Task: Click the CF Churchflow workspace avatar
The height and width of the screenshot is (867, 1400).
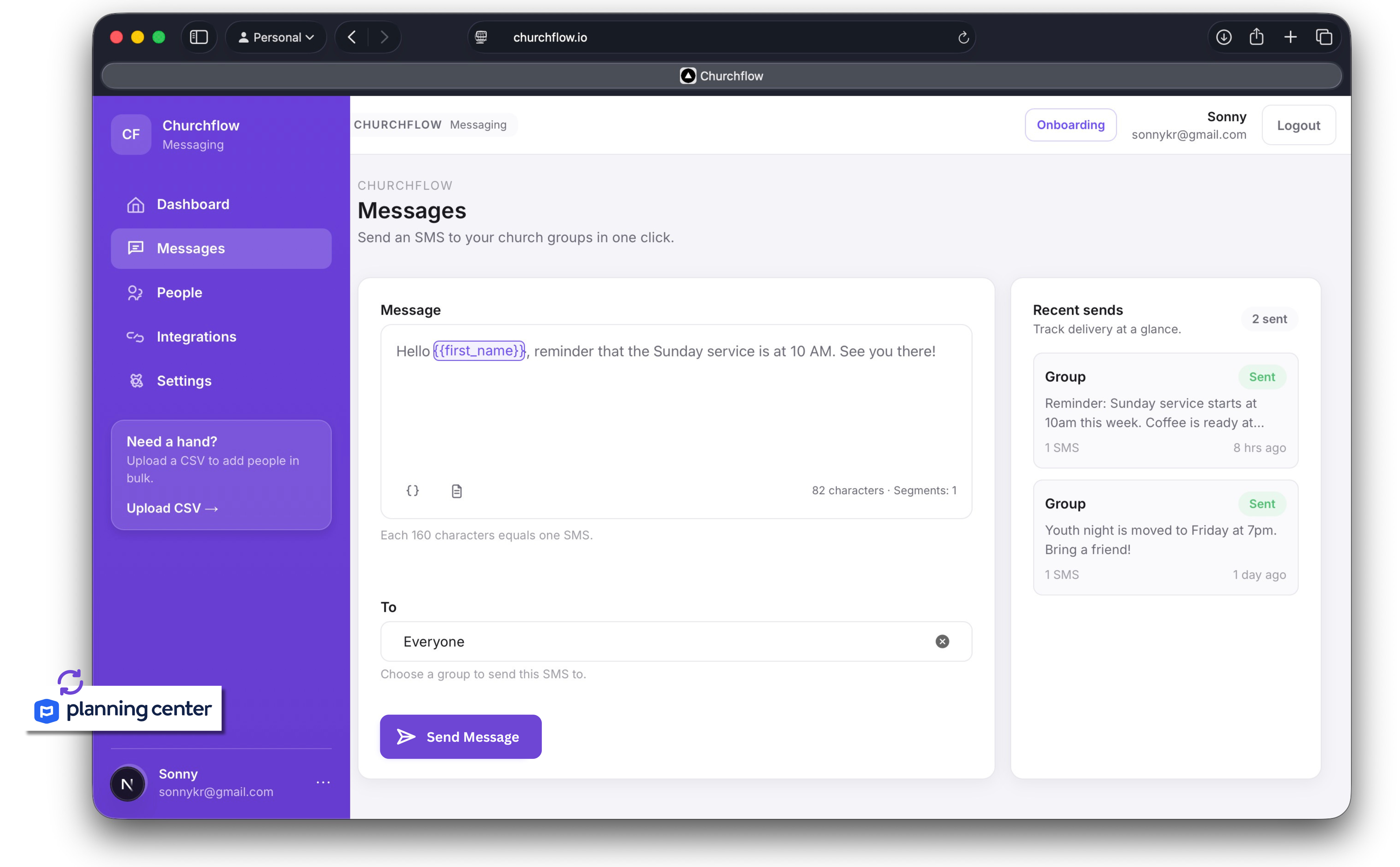Action: coord(131,134)
